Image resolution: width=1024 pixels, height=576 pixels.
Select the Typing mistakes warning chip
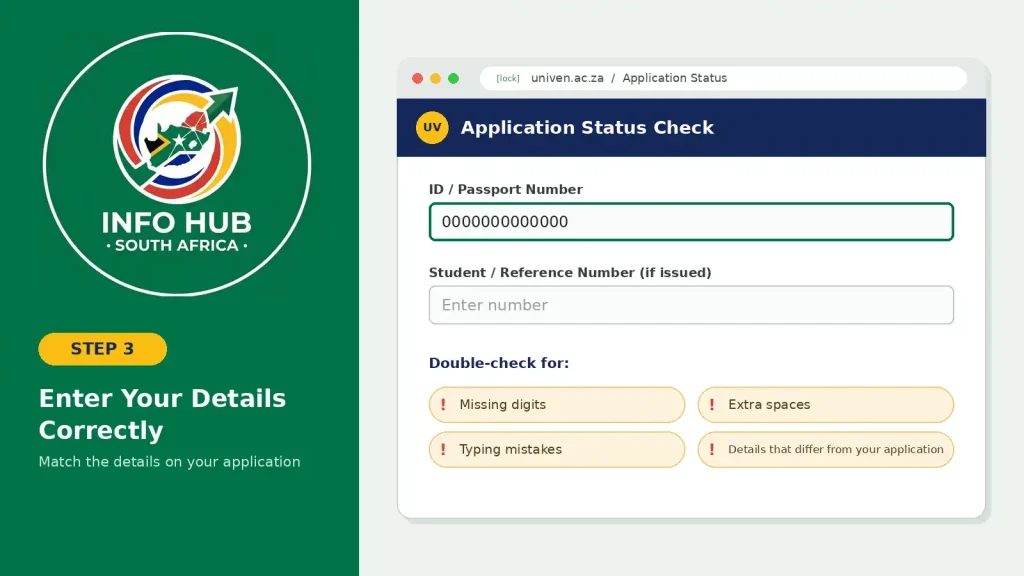coord(557,449)
